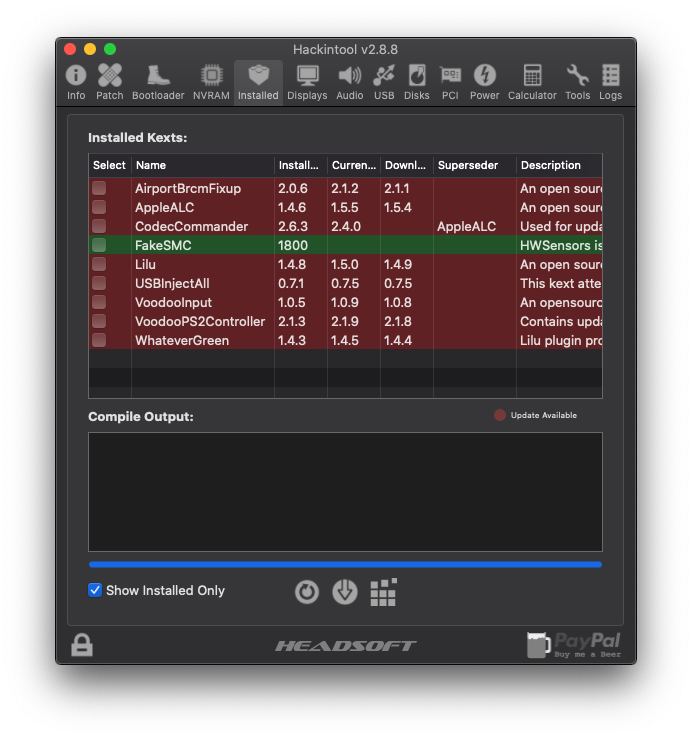The width and height of the screenshot is (692, 738).
Task: Open the Patch toolbar section
Action: pos(110,82)
